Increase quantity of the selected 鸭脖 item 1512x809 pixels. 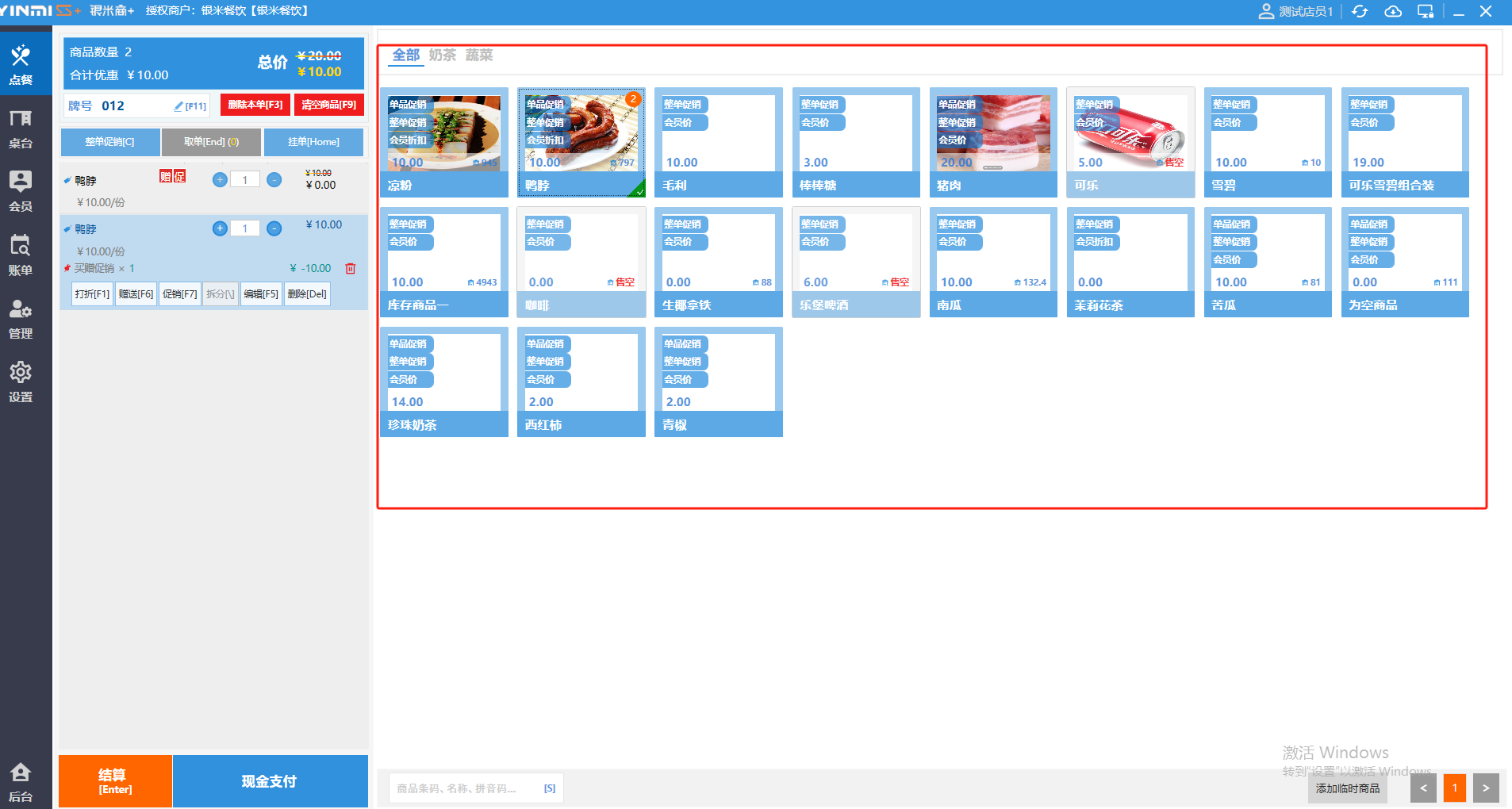221,228
